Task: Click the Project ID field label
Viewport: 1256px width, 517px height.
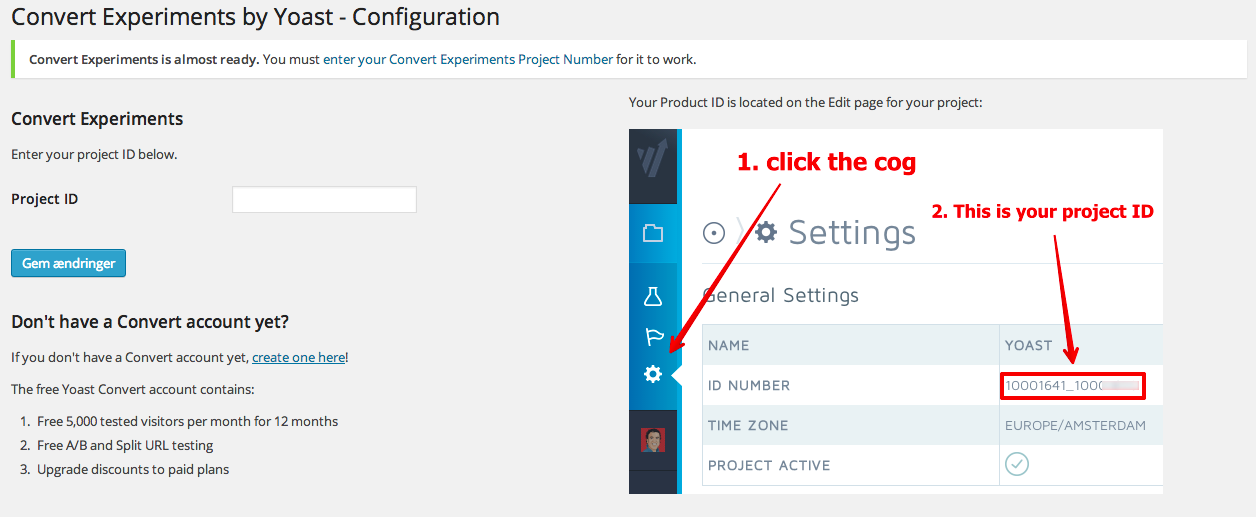Action: (x=45, y=199)
